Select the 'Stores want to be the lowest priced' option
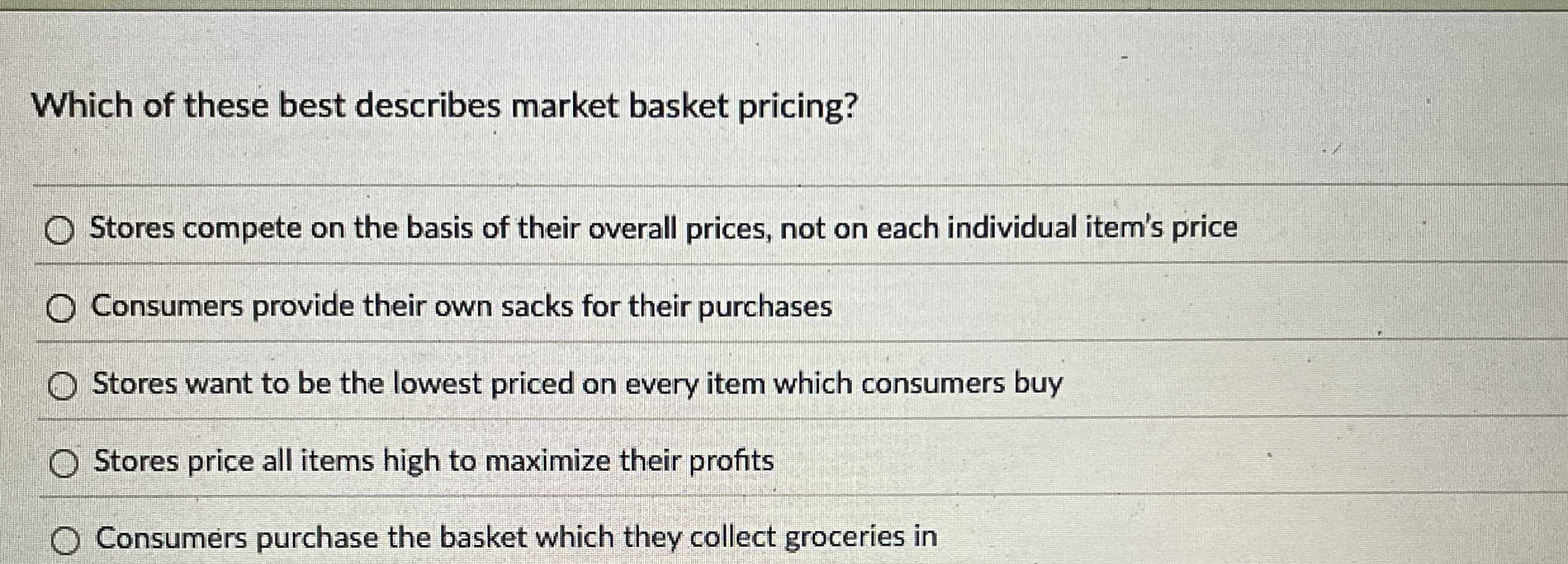The image size is (1568, 564). click(63, 385)
